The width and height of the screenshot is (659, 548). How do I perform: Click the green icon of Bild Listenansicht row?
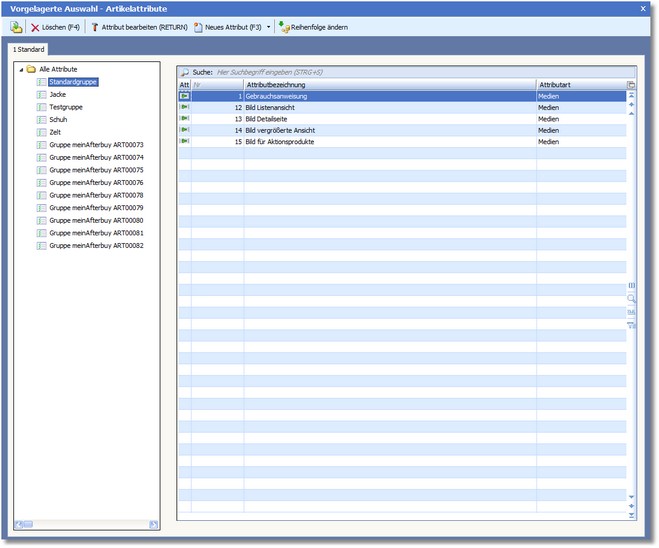184,107
